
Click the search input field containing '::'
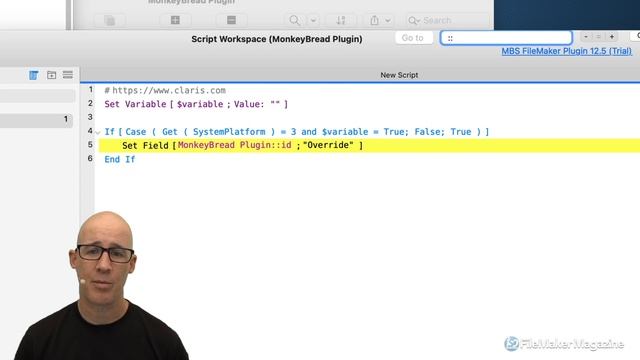506,38
